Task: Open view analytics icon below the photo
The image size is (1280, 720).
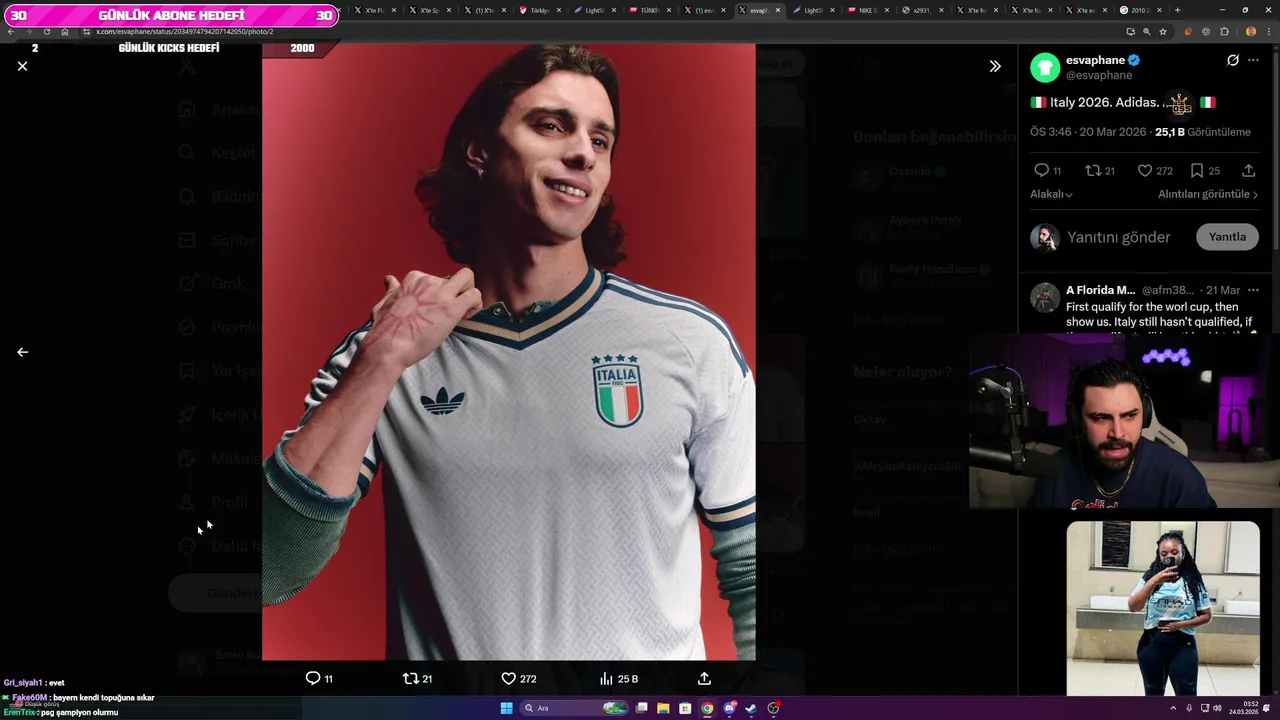Action: pos(606,678)
